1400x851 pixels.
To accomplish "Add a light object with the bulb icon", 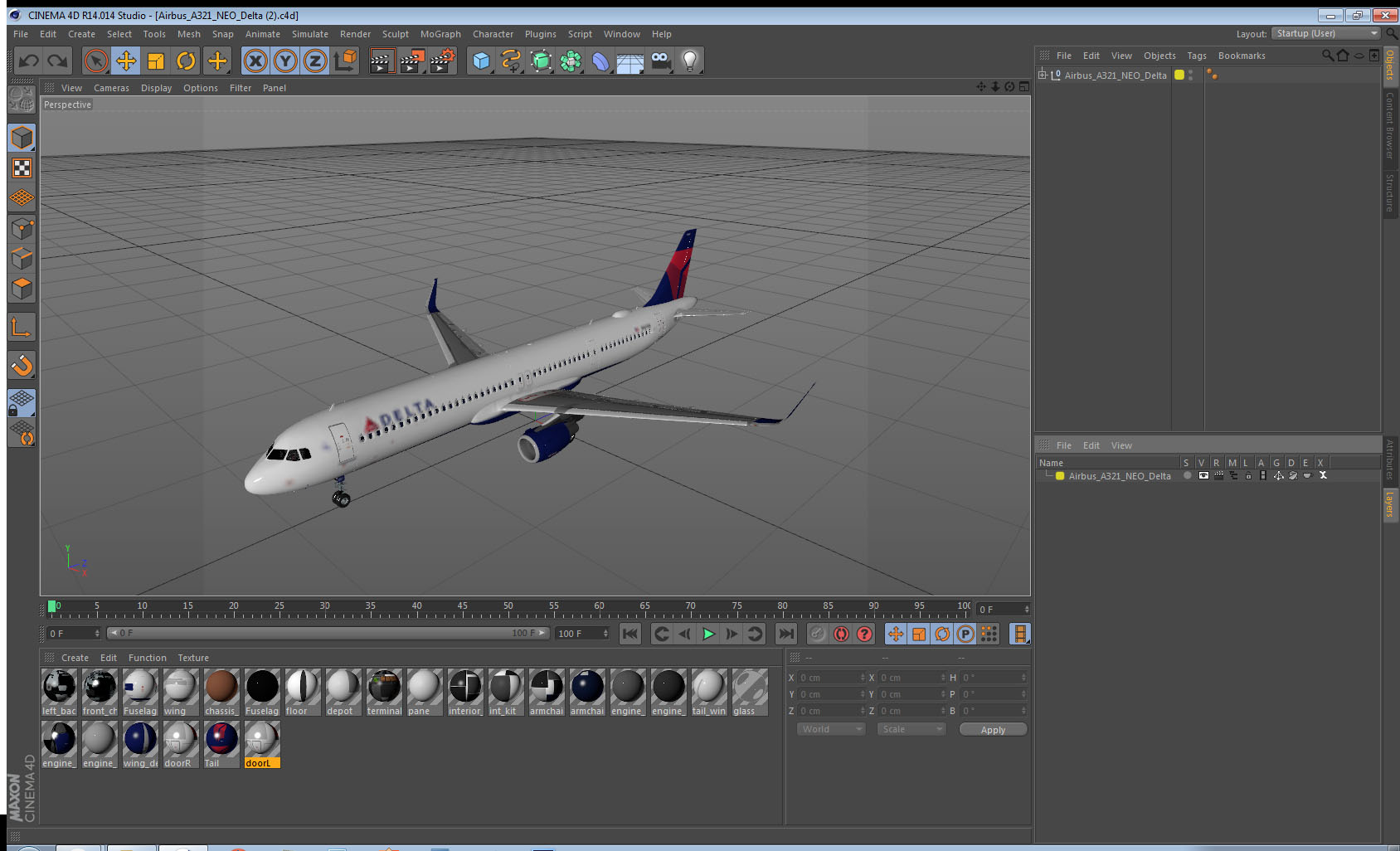I will coord(690,61).
